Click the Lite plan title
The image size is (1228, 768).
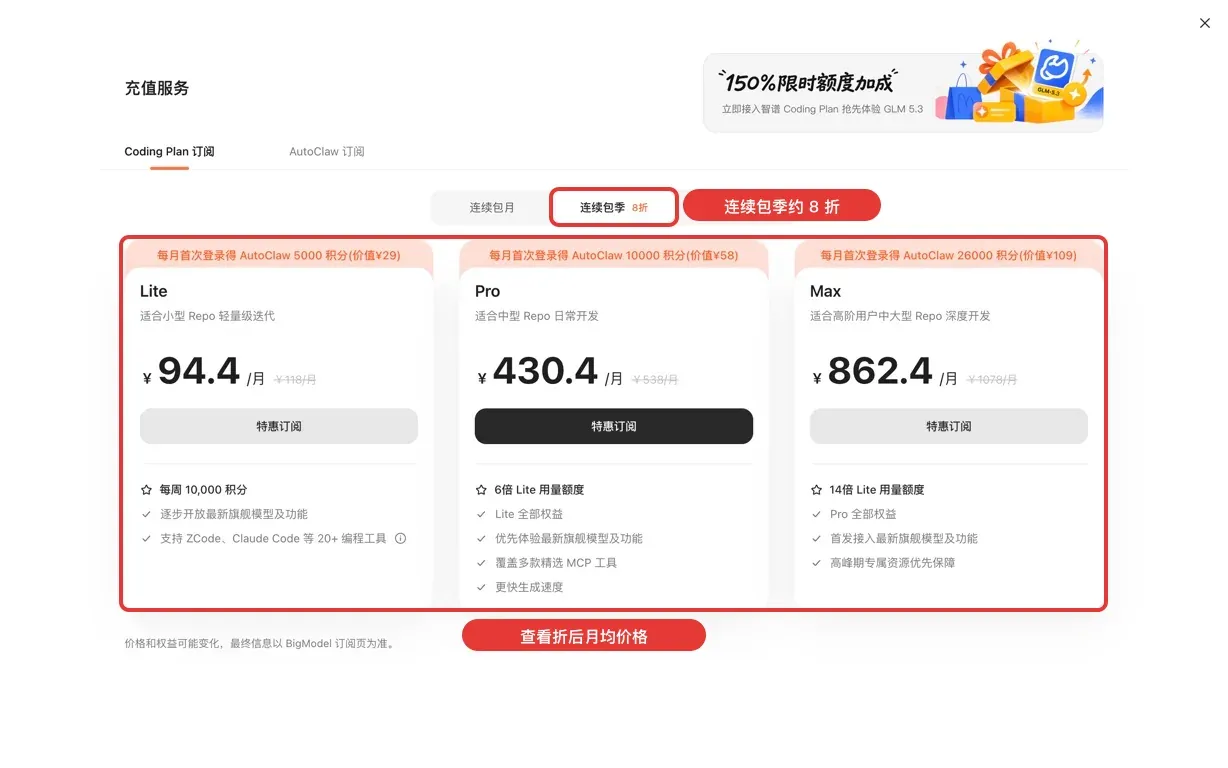(x=154, y=291)
